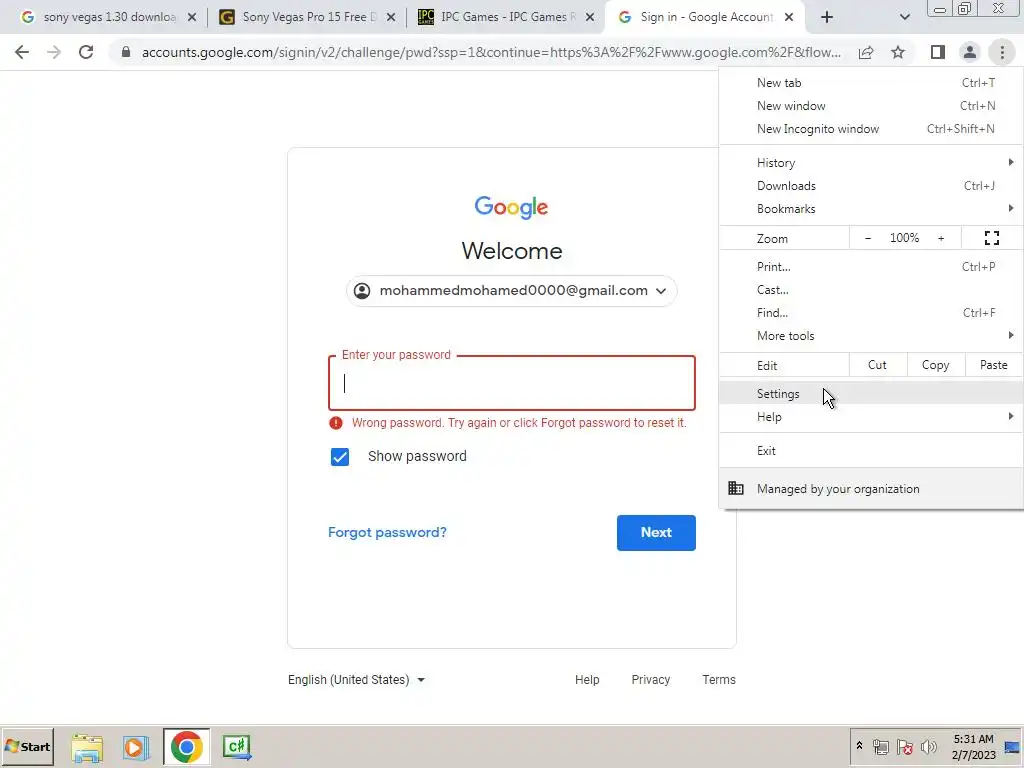Bookmark this page with the star icon

pos(898,52)
